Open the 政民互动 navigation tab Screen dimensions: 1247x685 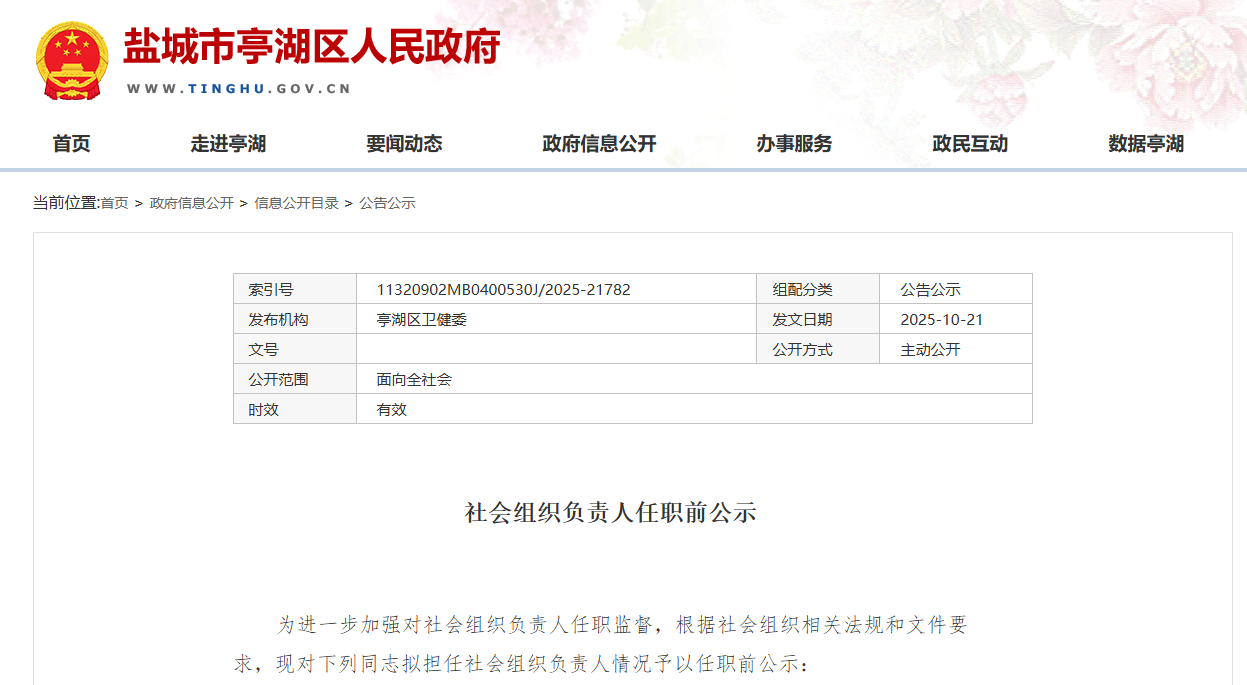[x=970, y=144]
